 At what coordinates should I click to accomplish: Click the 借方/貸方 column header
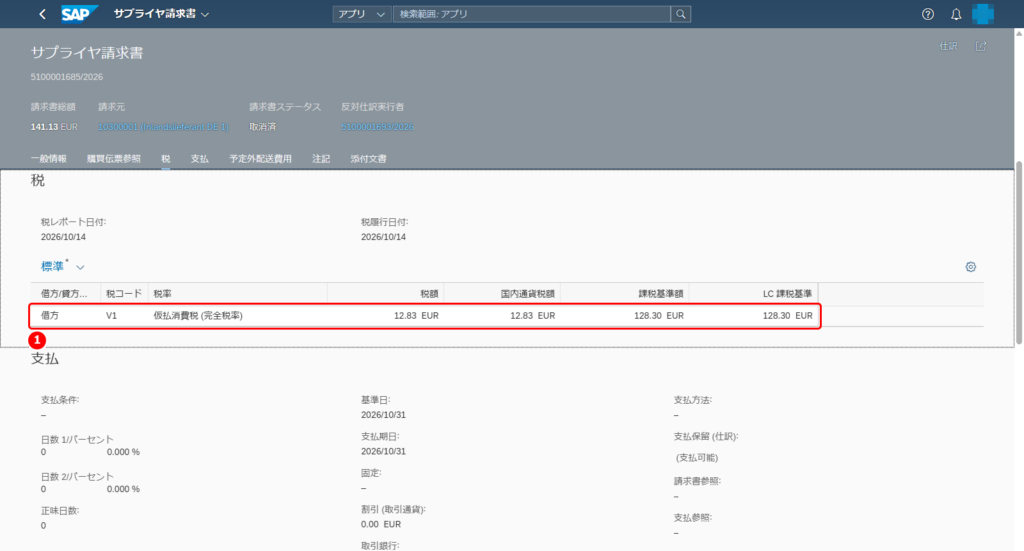(x=65, y=294)
